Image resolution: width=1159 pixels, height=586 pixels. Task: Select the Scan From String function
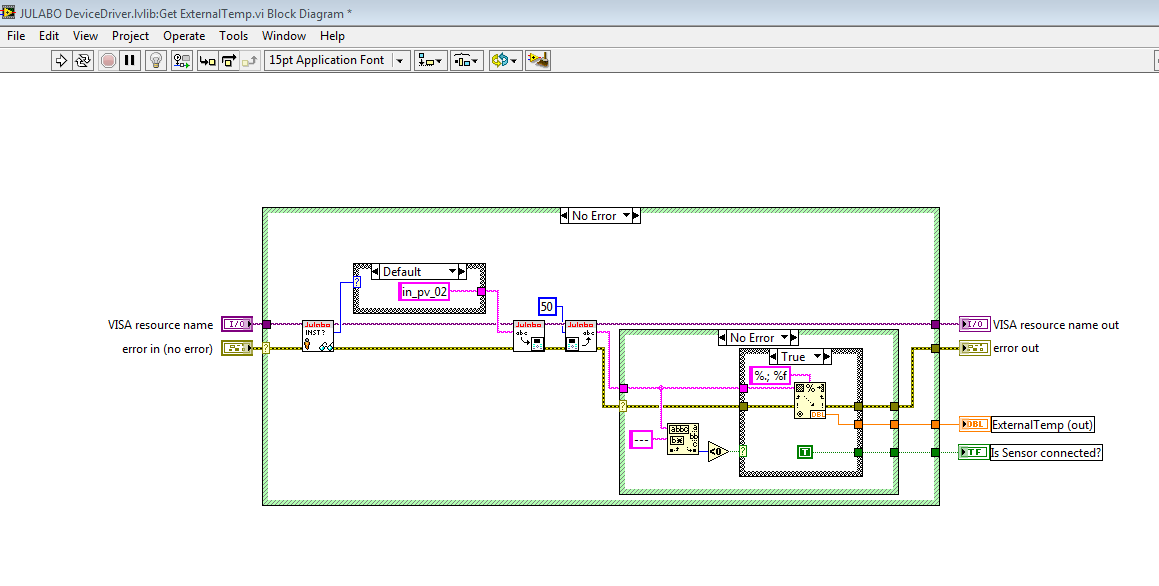[810, 400]
